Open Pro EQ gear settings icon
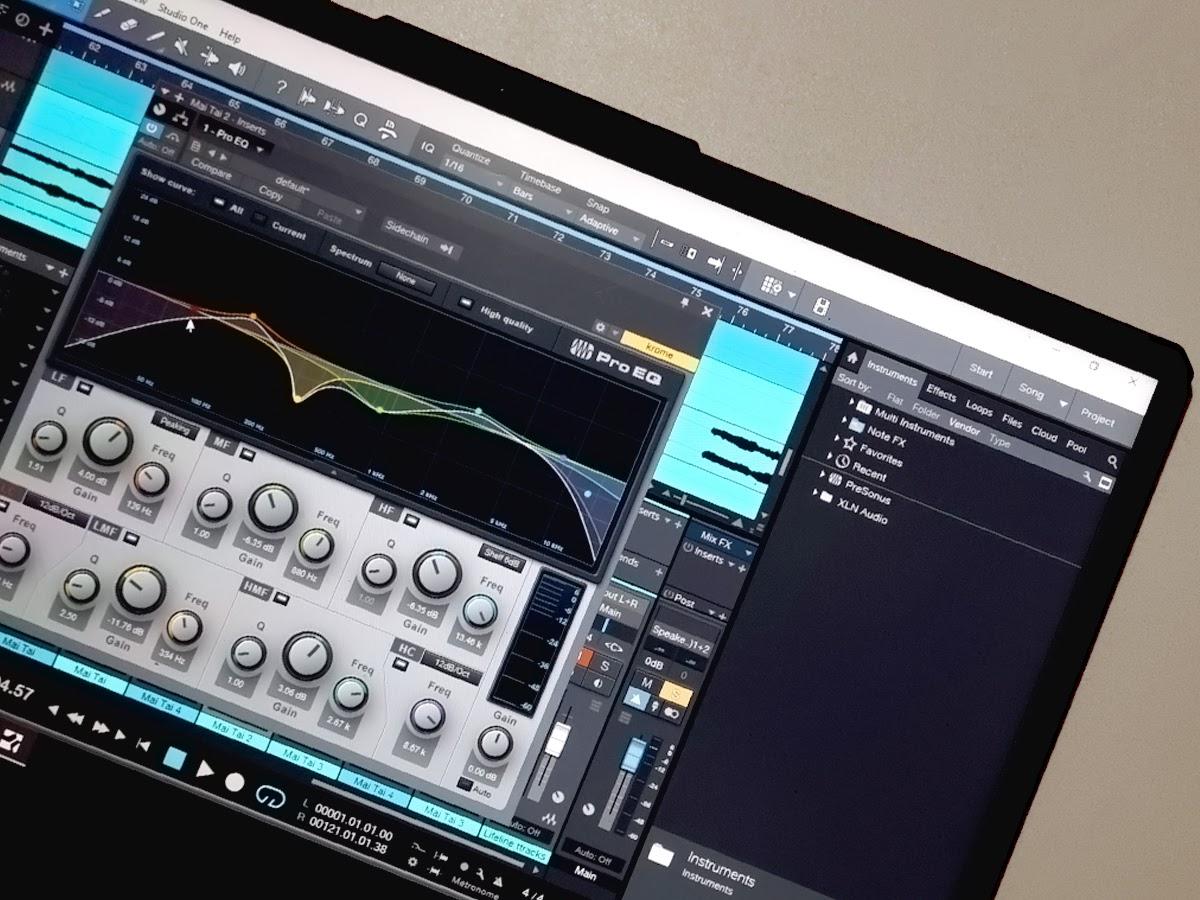The width and height of the screenshot is (1200, 900). click(599, 326)
